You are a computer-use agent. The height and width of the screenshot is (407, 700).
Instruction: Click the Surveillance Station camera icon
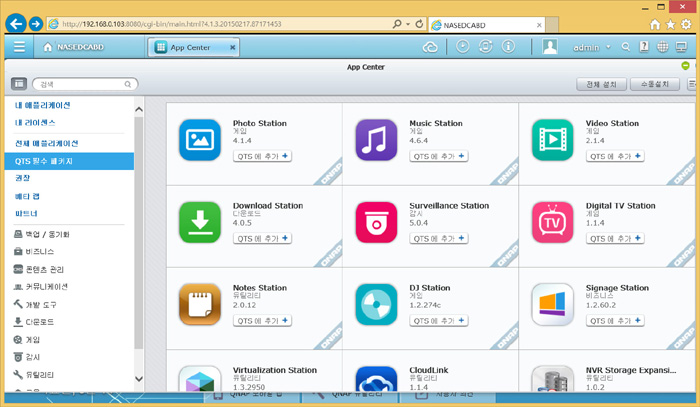click(376, 221)
